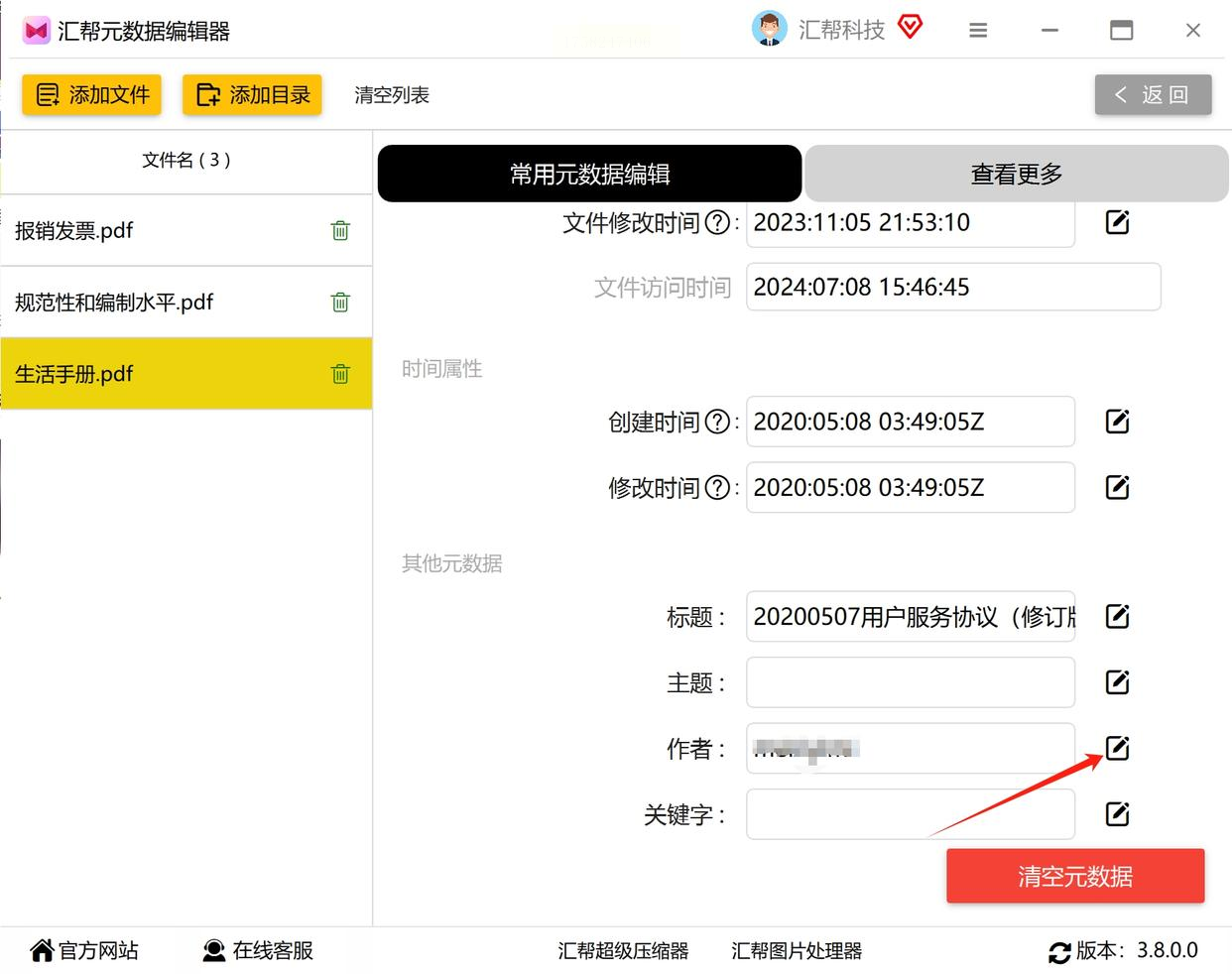Open the hamburger menu in the title bar

click(978, 31)
